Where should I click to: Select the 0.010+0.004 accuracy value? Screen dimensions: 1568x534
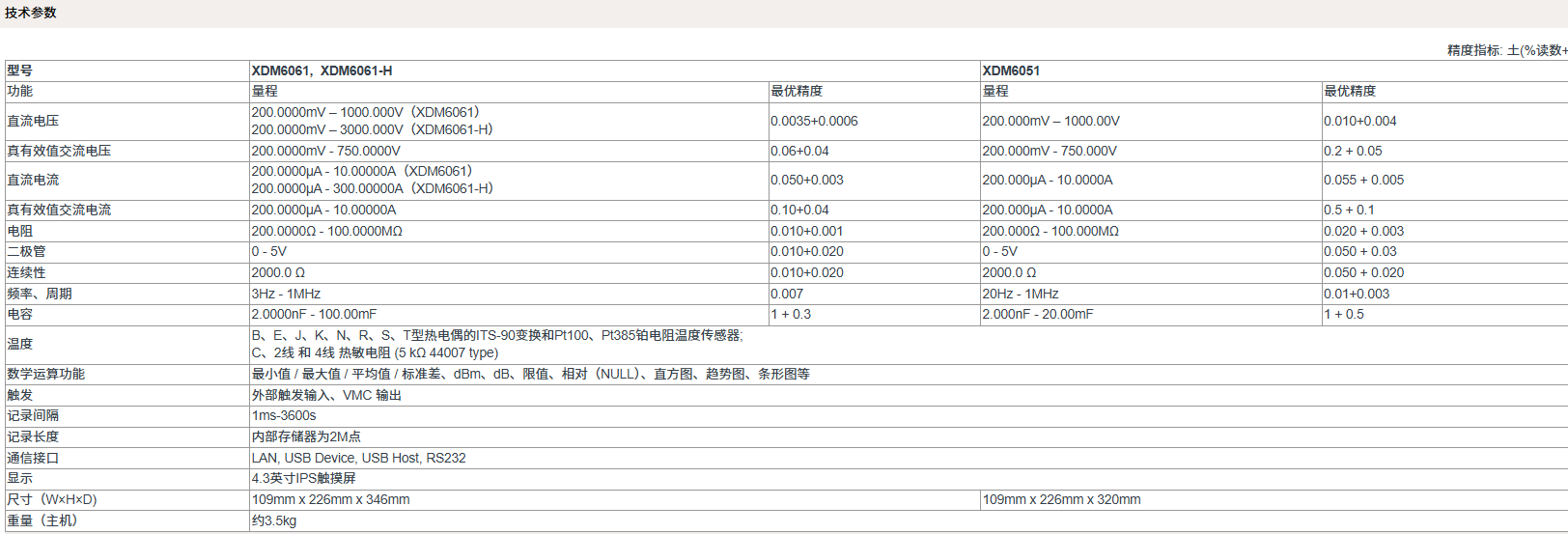click(1360, 121)
